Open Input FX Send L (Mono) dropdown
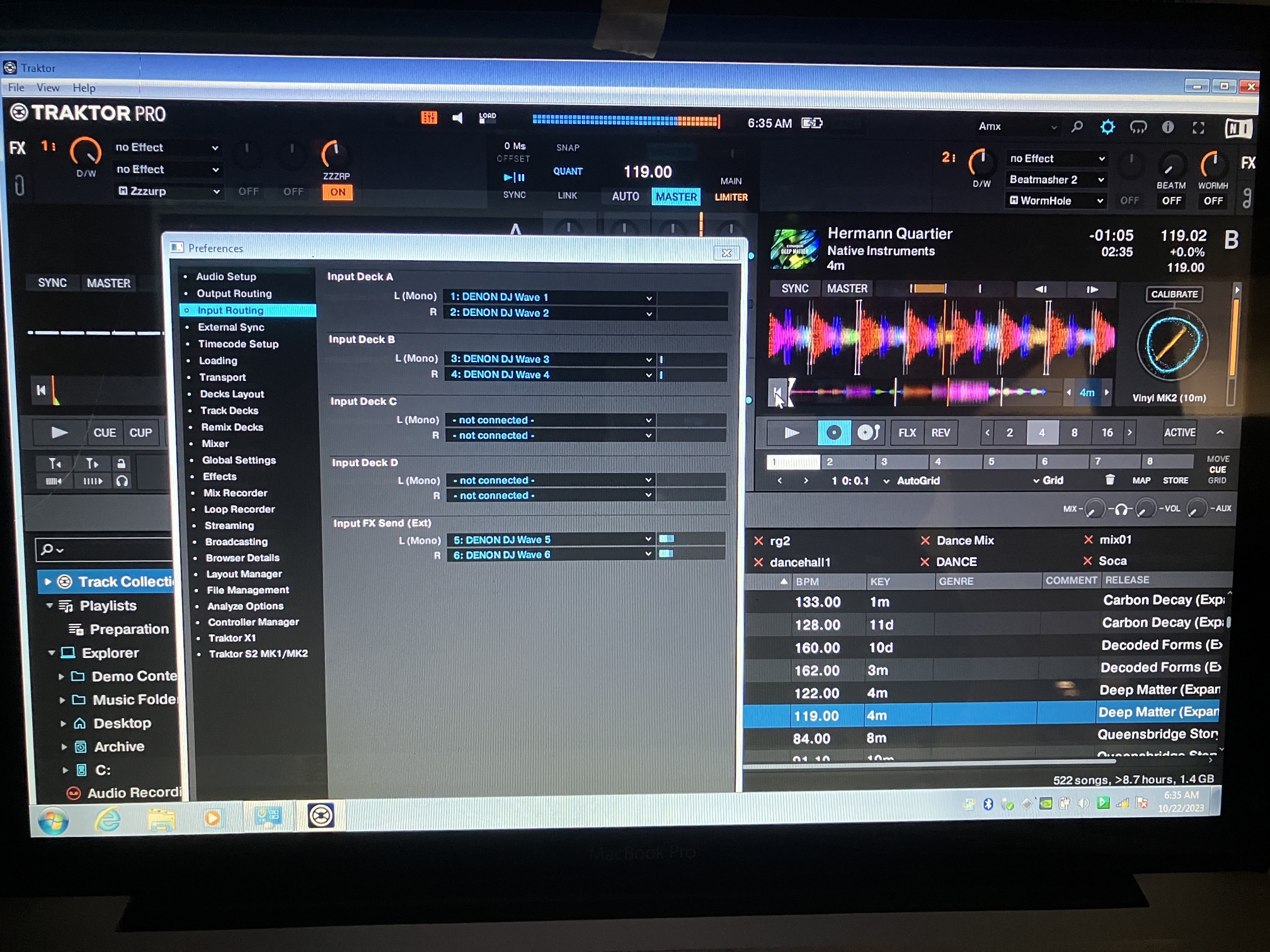The height and width of the screenshot is (952, 1270). [x=551, y=540]
